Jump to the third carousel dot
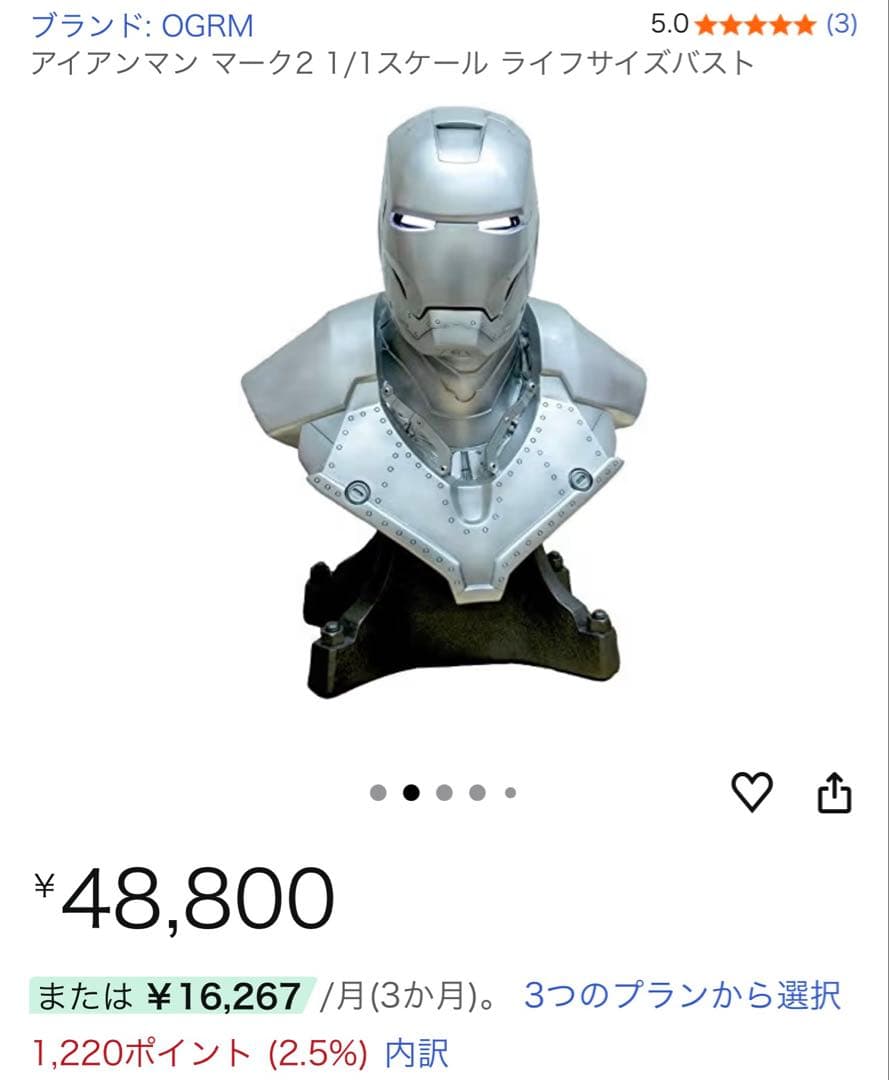Viewport: 889px width, 1080px height. pyautogui.click(x=444, y=793)
